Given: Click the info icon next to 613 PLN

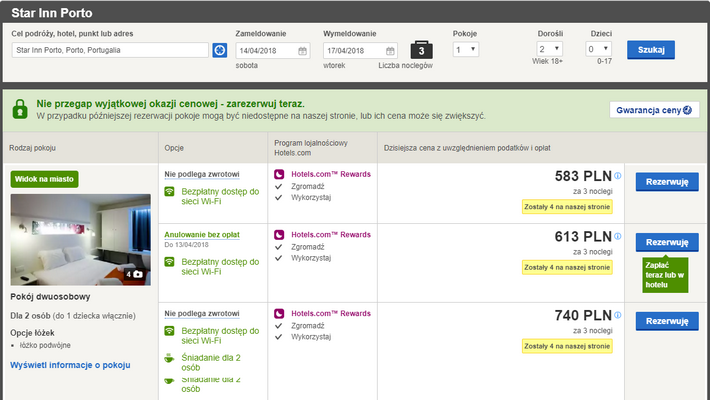Looking at the screenshot, I should [617, 236].
